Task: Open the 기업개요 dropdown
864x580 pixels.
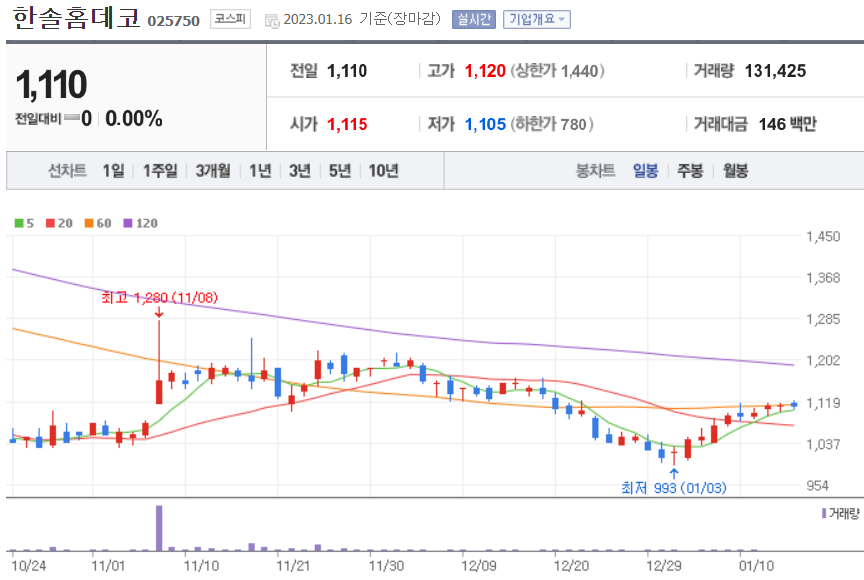Action: pos(537,20)
